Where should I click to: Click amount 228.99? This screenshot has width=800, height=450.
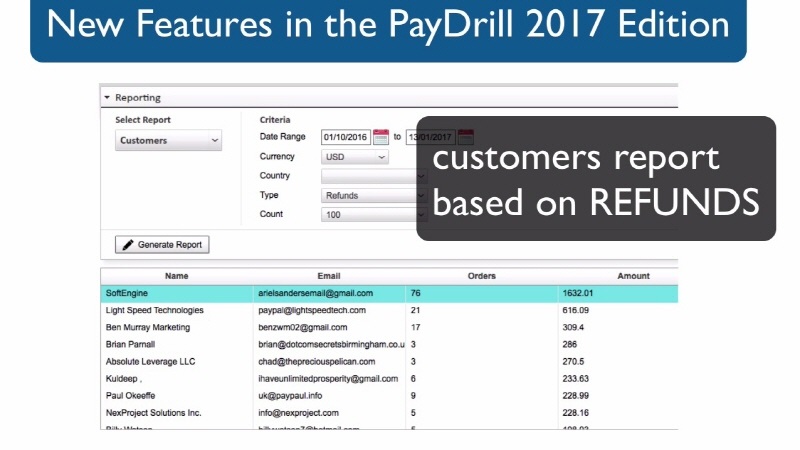[x=576, y=396]
